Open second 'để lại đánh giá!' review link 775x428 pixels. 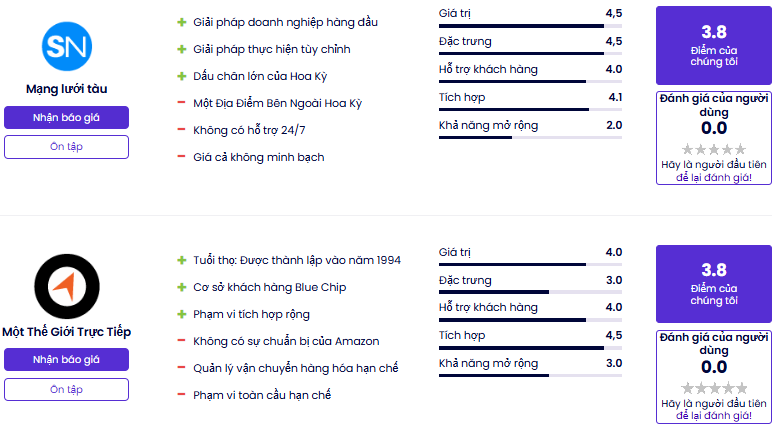[x=714, y=416]
